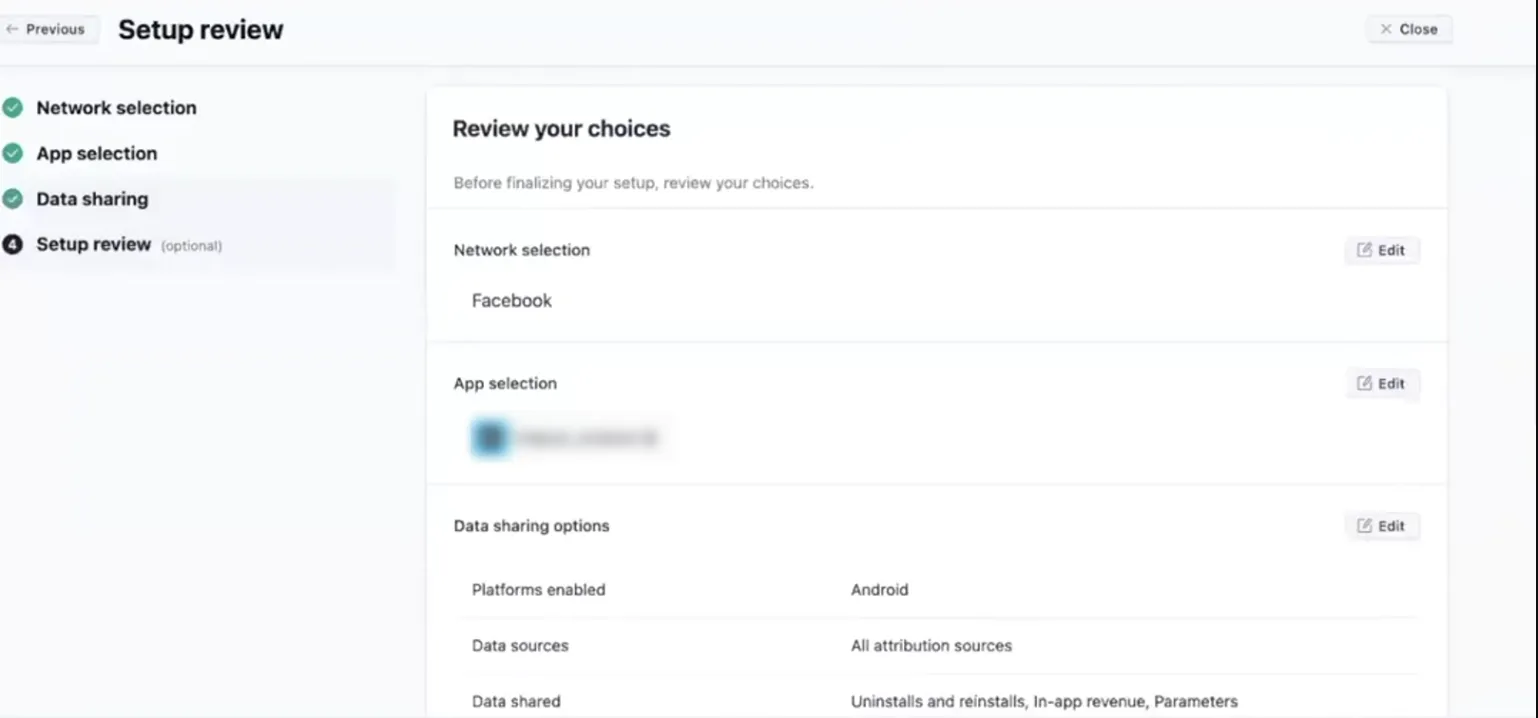The height and width of the screenshot is (718, 1538).
Task: Edit the Data sharing options section
Action: tap(1382, 526)
